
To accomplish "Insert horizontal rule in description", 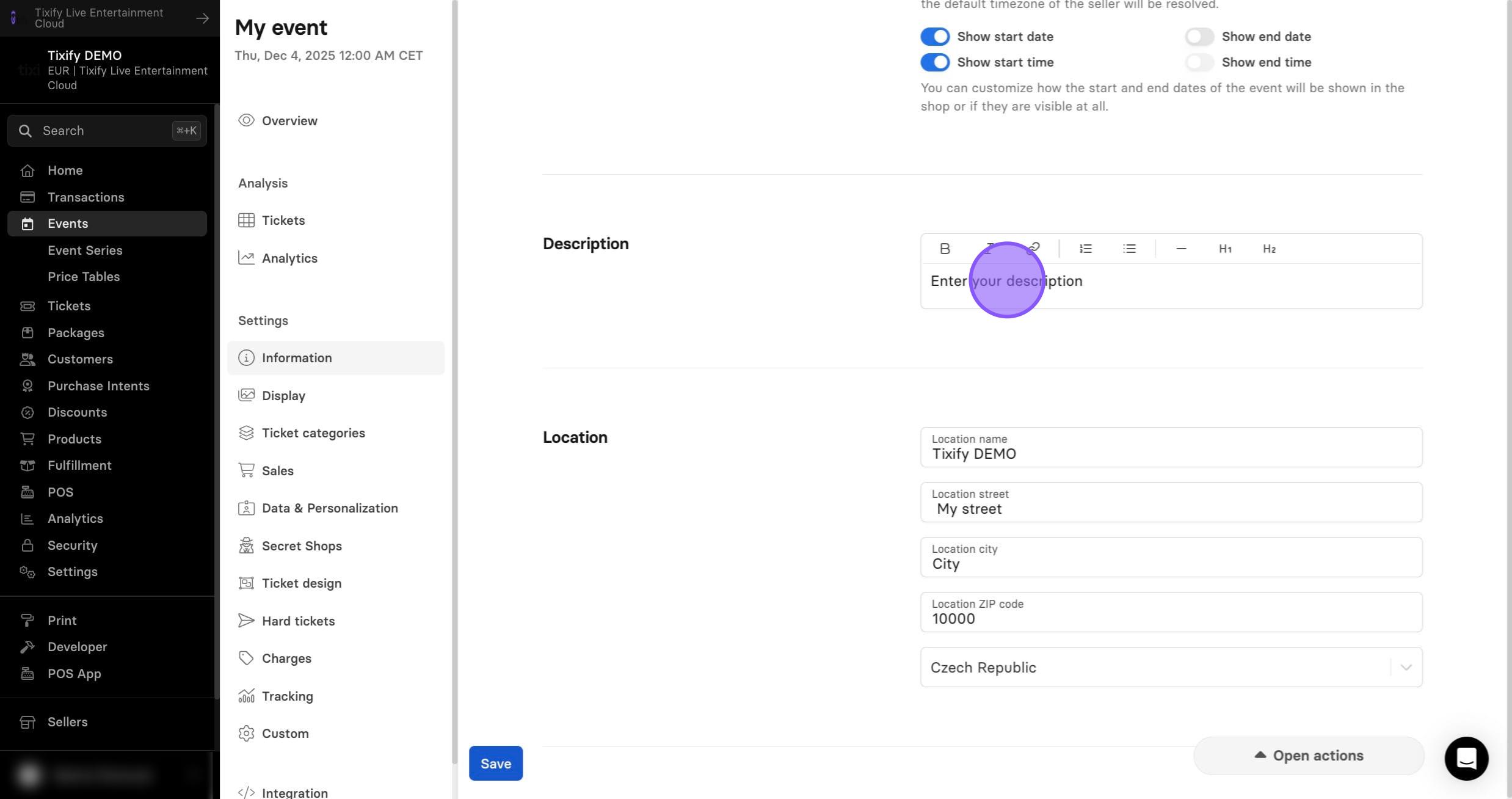I will (1181, 249).
